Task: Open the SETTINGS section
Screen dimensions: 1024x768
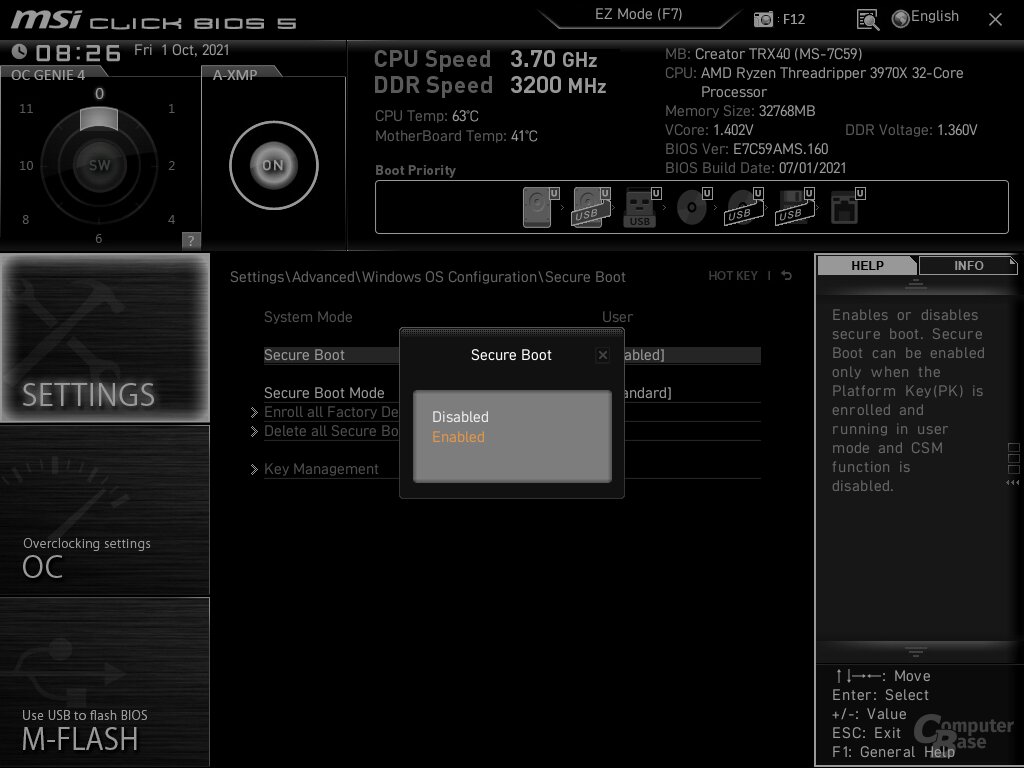Action: [104, 338]
